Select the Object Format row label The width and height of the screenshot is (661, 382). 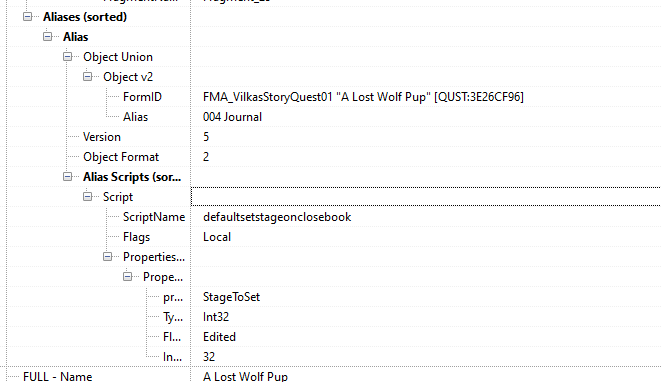pos(121,157)
